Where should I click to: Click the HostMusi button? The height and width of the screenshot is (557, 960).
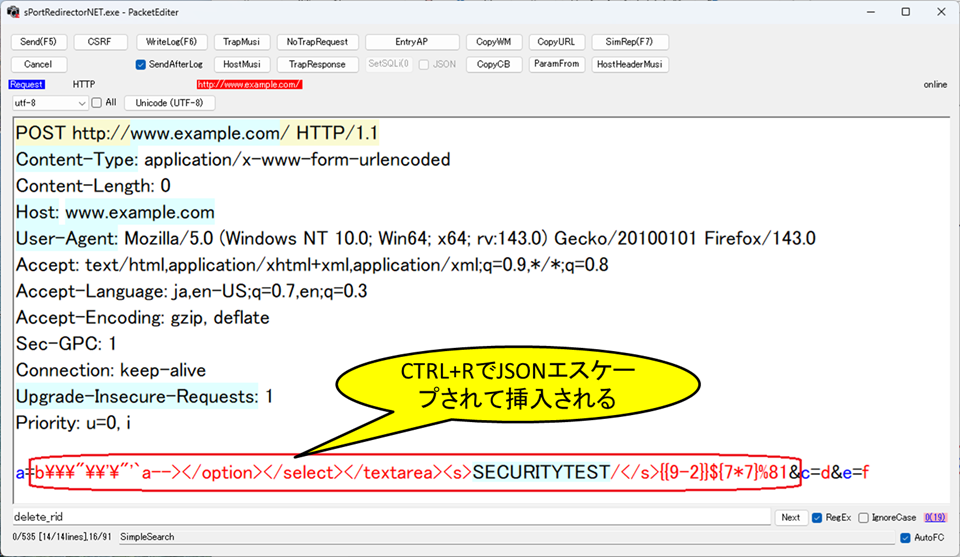[241, 64]
